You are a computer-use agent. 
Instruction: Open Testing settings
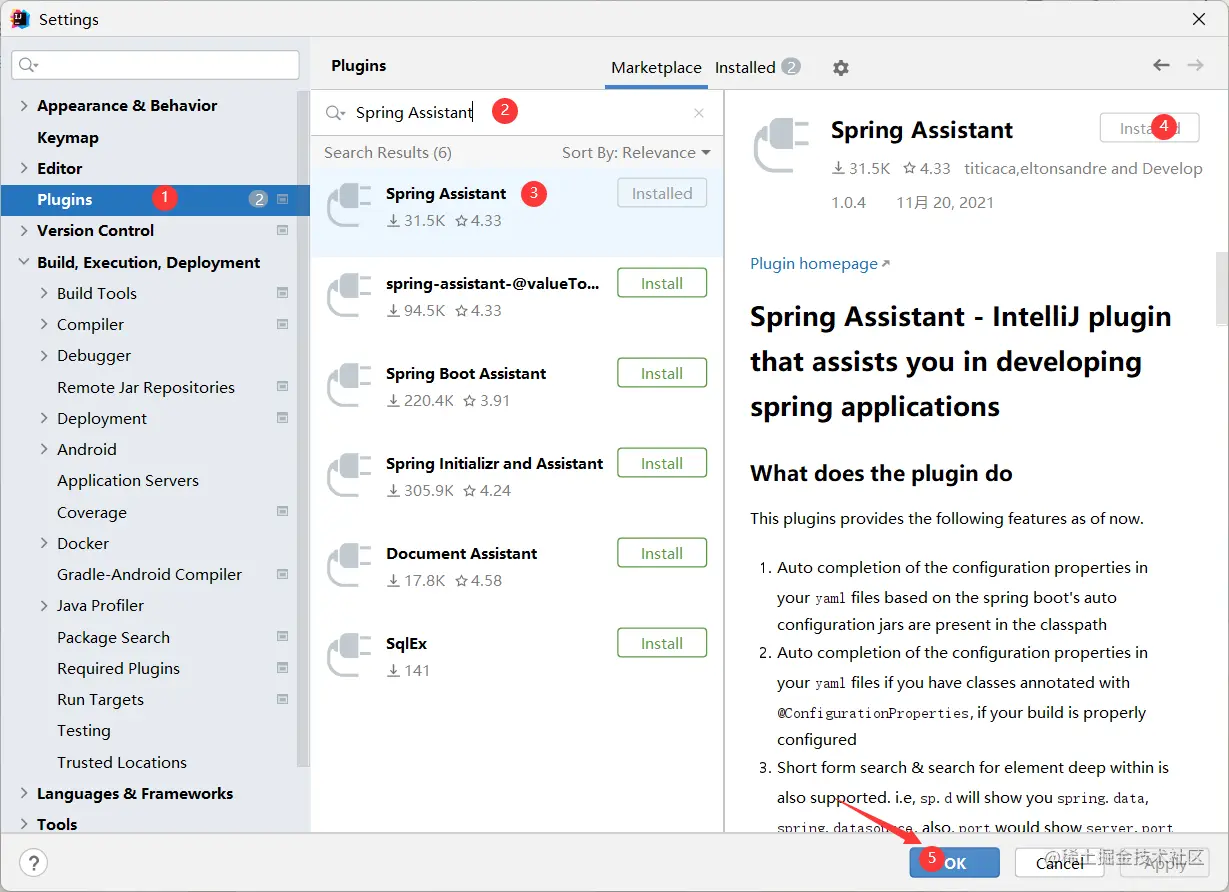pyautogui.click(x=84, y=730)
